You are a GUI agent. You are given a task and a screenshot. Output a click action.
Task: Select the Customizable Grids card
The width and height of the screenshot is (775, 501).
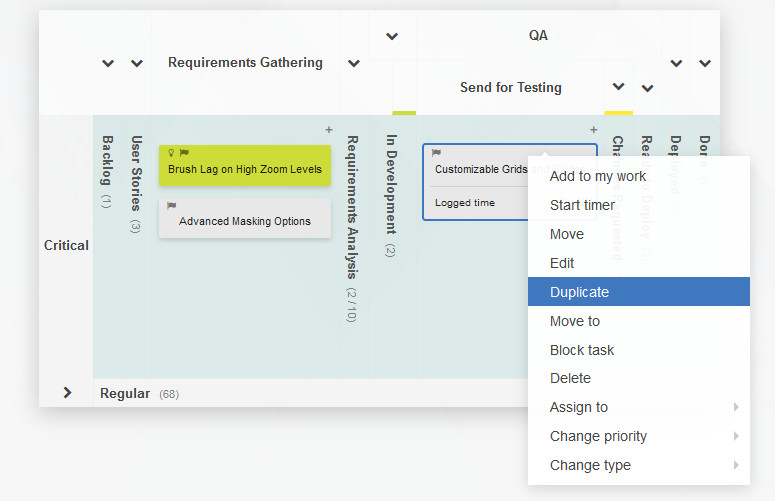pyautogui.click(x=475, y=182)
